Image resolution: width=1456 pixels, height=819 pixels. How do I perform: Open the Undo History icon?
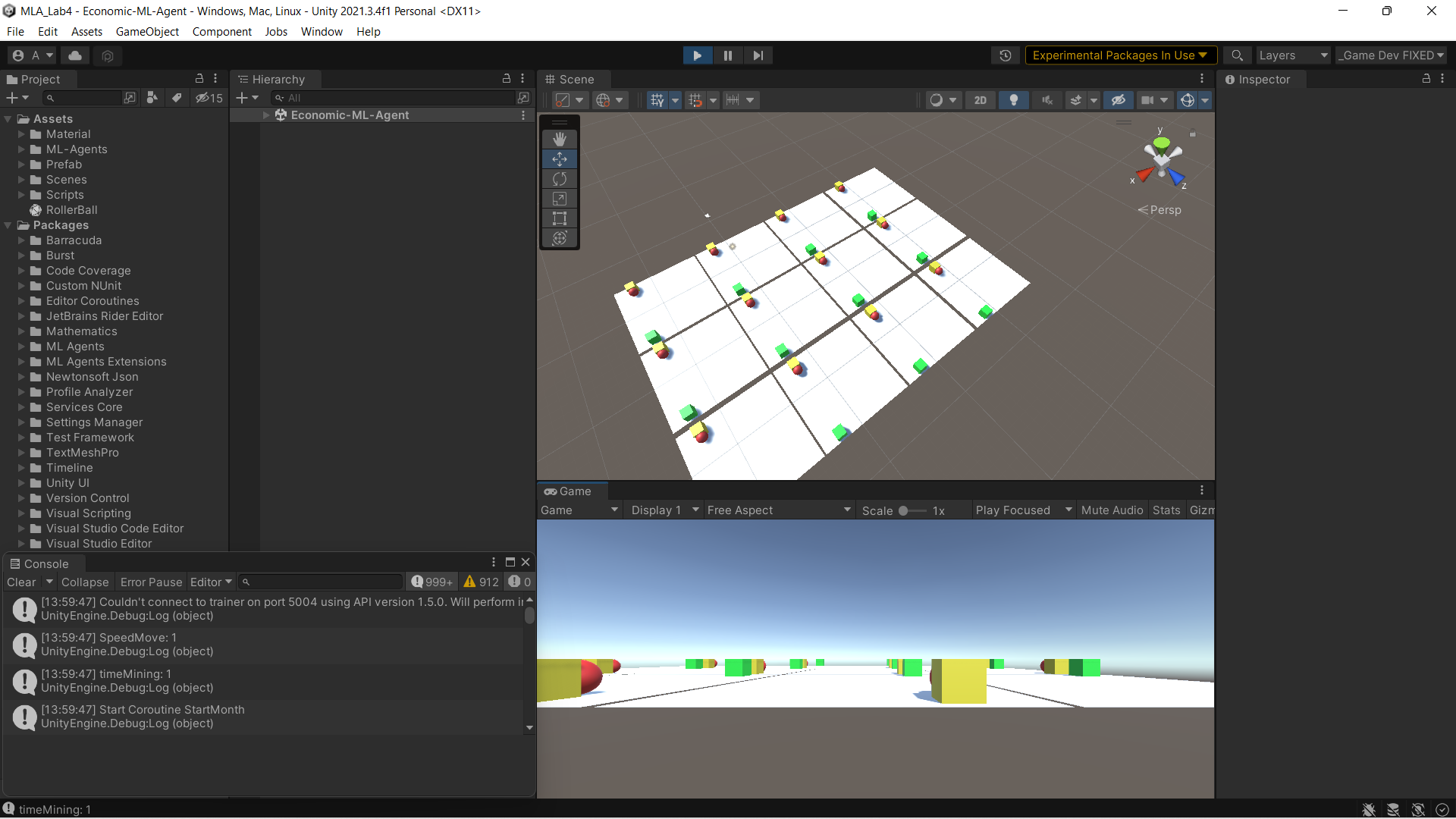[1006, 55]
